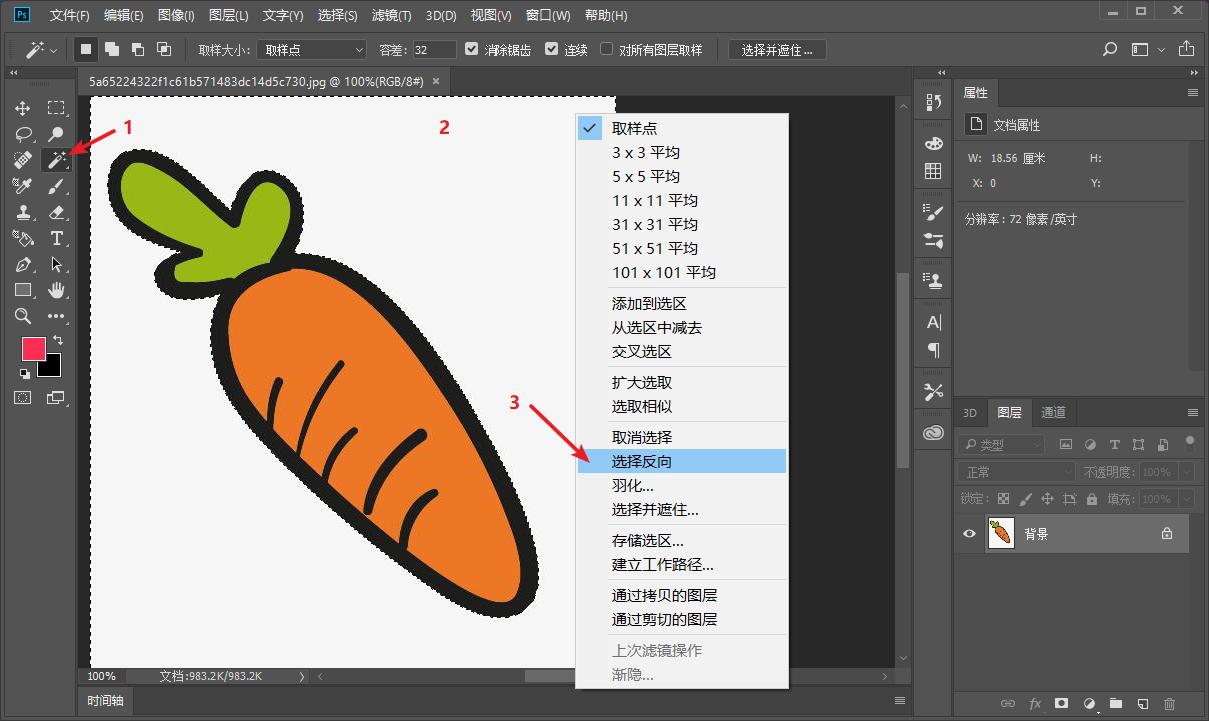
Task: Open the 正常 blending mode dropdown
Action: coord(1016,470)
